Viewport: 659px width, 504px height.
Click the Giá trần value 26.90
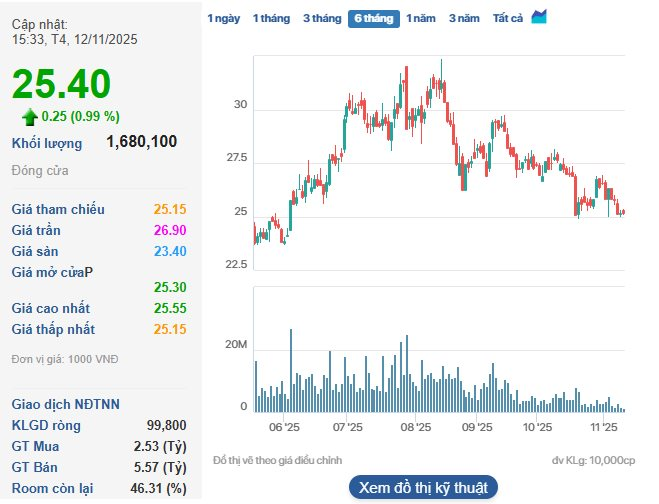pyautogui.click(x=170, y=230)
